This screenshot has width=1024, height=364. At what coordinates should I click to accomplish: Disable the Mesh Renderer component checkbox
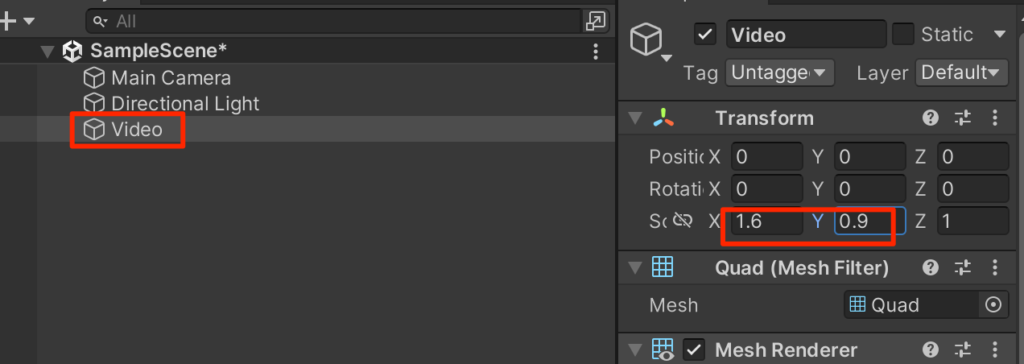click(x=694, y=350)
